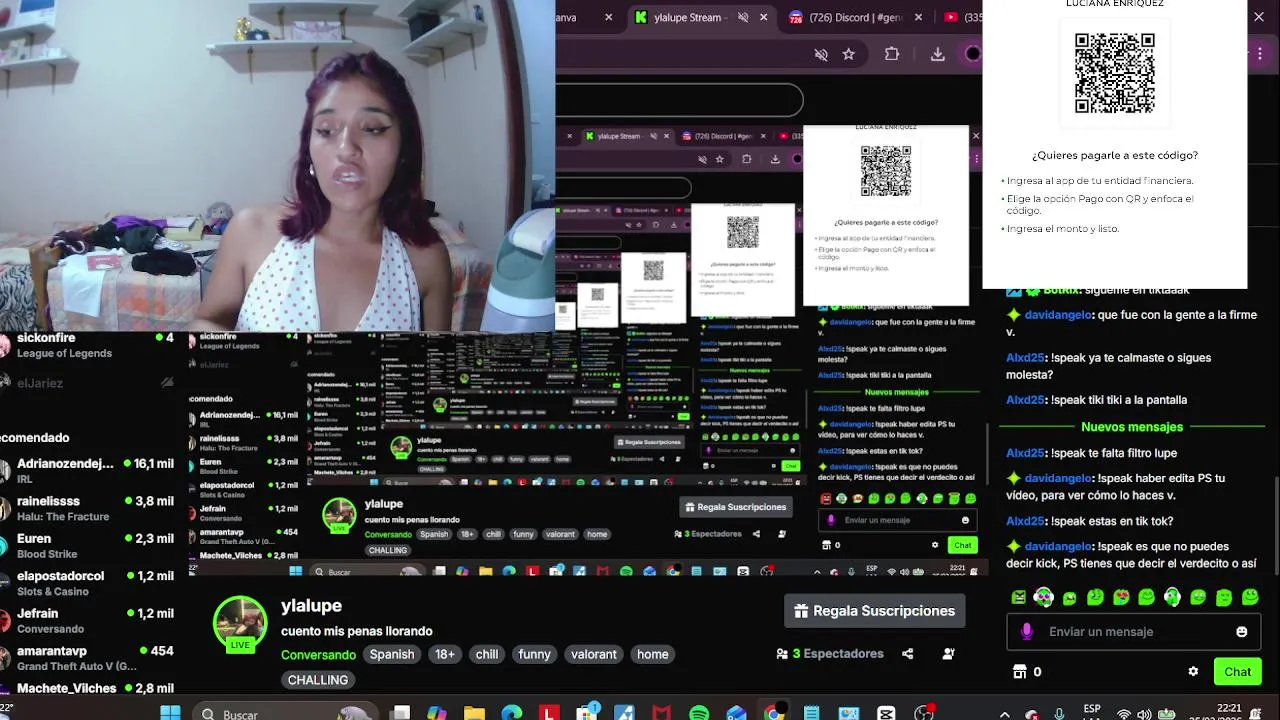The height and width of the screenshot is (720, 1280).
Task: Click taskbar Buscar search box
Action: [x=285, y=713]
